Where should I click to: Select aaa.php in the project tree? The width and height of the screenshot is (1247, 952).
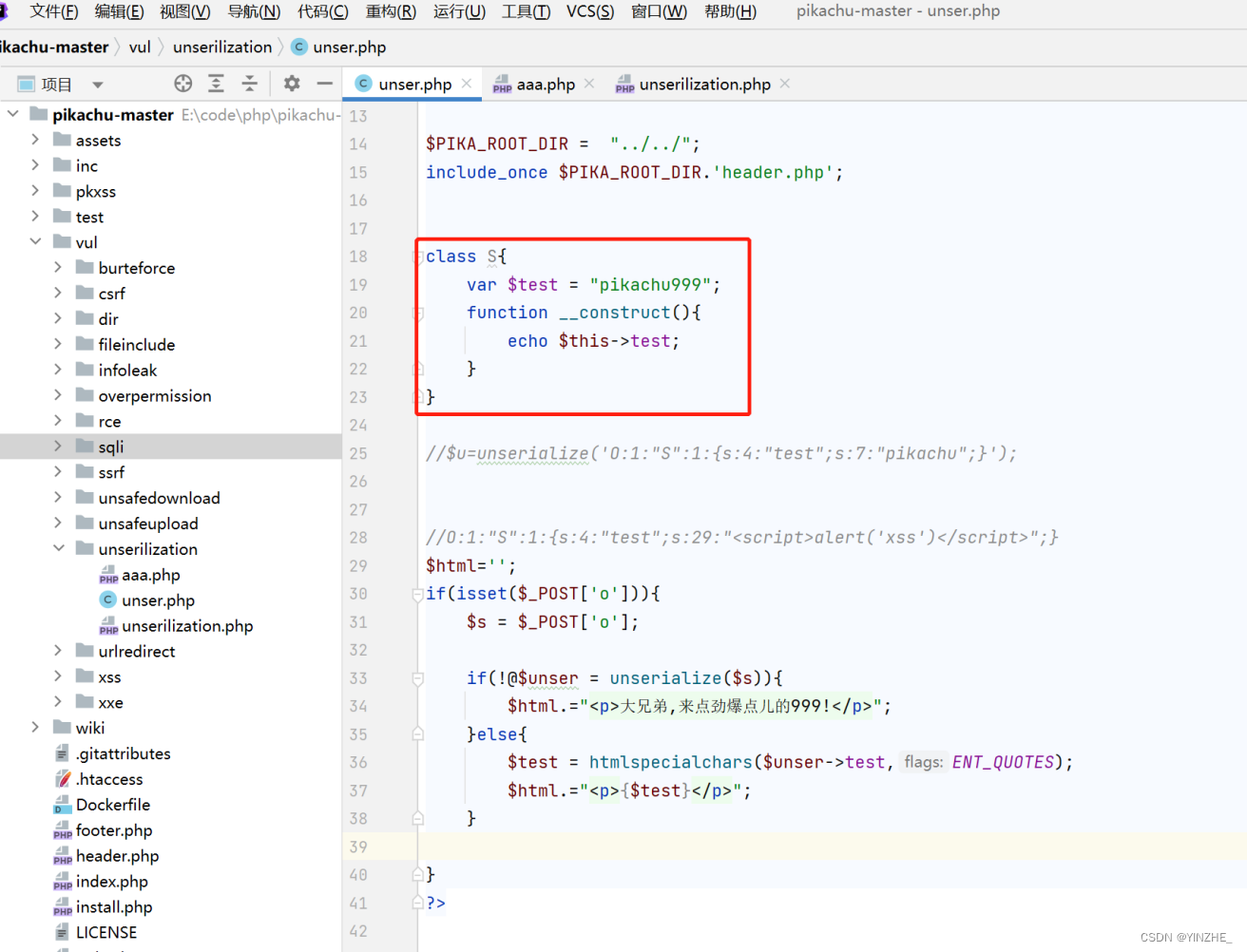(150, 575)
